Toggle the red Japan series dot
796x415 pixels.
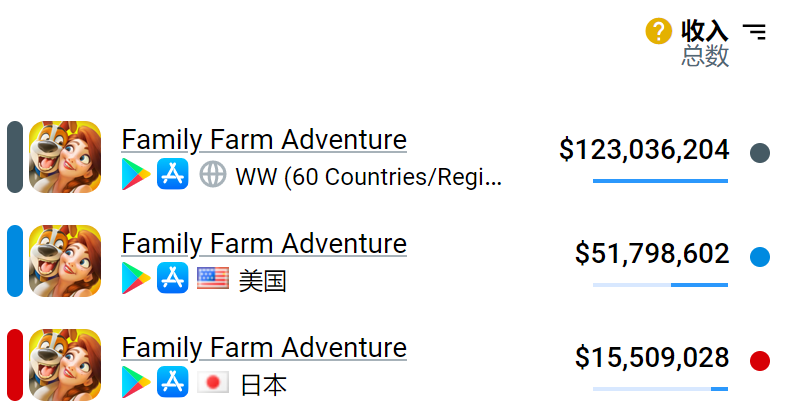pyautogui.click(x=760, y=361)
